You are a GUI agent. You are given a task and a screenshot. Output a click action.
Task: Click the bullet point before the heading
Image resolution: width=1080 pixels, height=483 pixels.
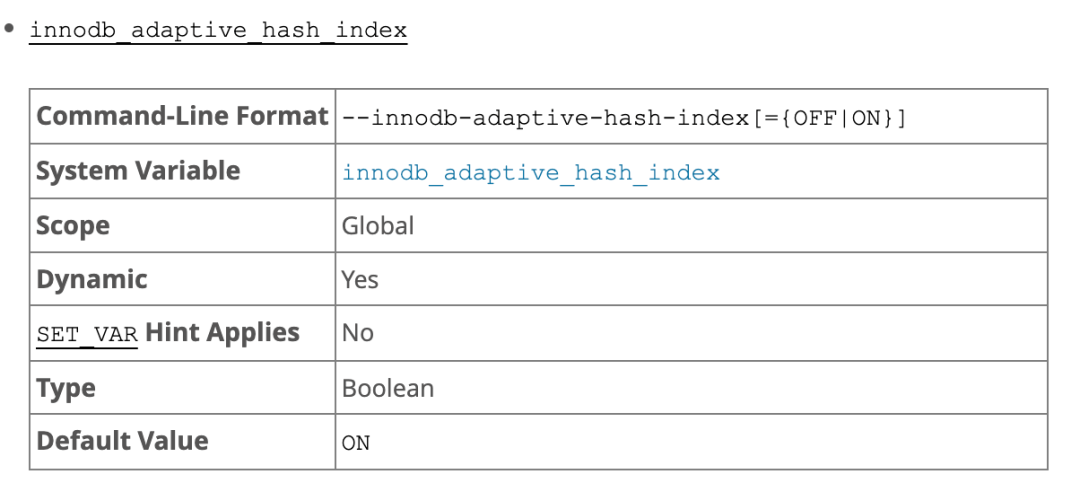pyautogui.click(x=10, y=29)
